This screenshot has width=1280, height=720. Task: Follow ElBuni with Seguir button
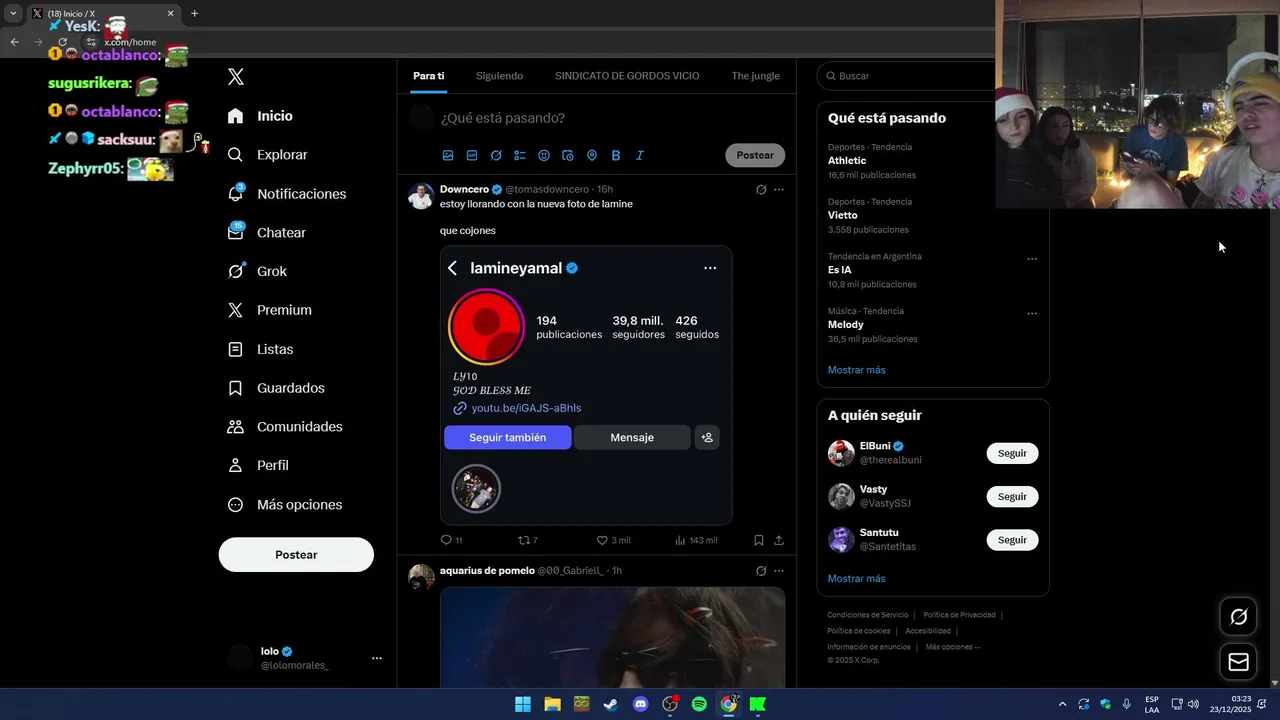pyautogui.click(x=1012, y=453)
